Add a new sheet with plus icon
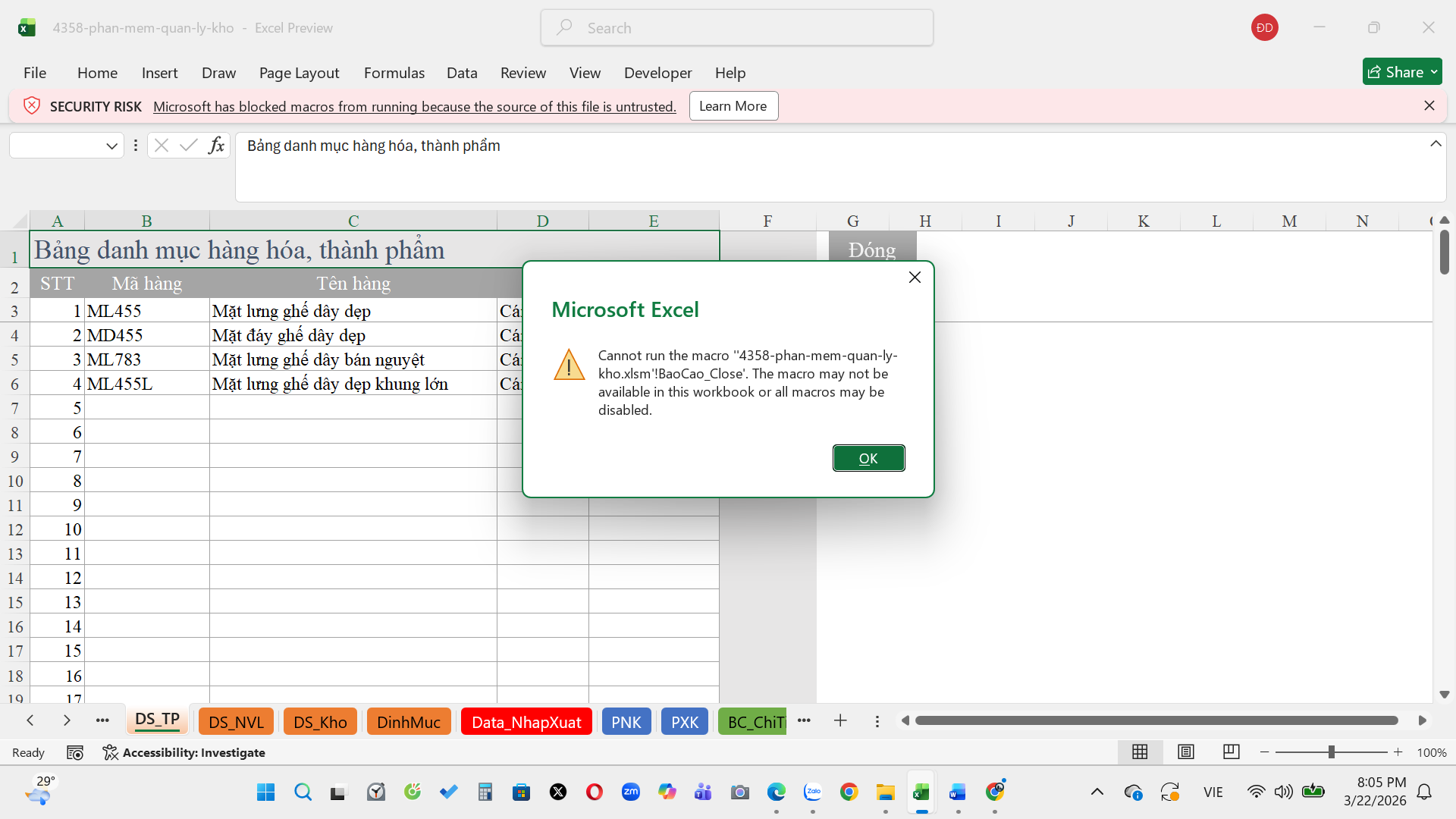Image resolution: width=1456 pixels, height=819 pixels. [x=840, y=721]
